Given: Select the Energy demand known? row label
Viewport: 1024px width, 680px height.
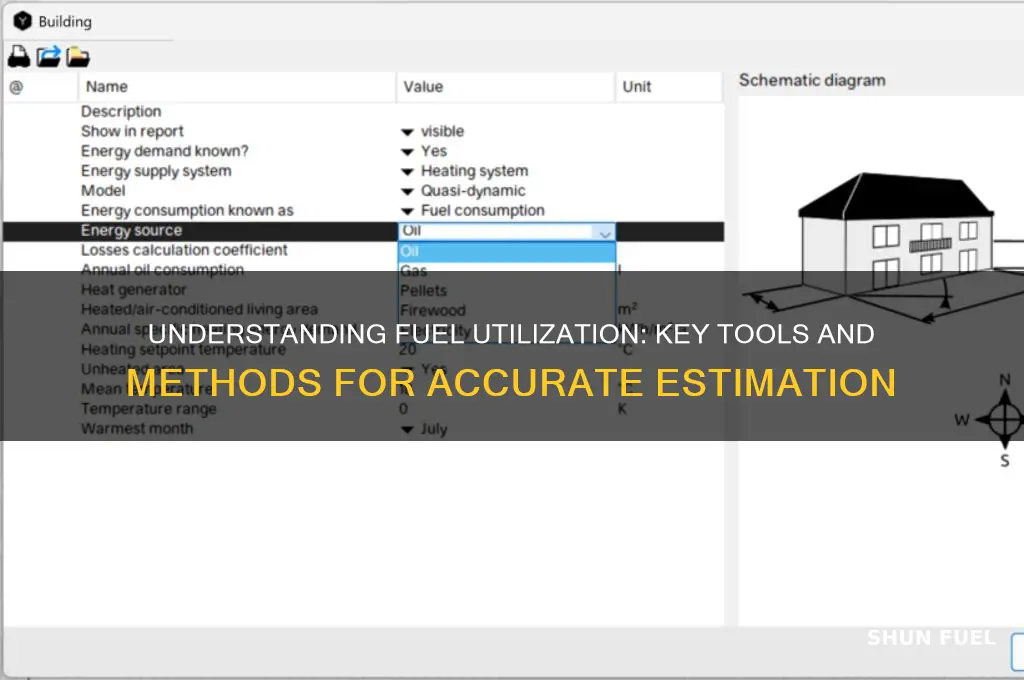Looking at the screenshot, I should 165,151.
